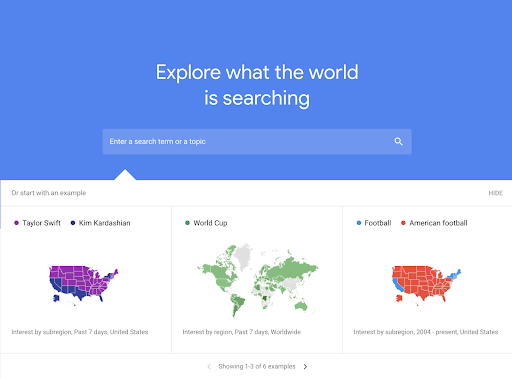The image size is (512, 379).
Task: Open the Taylor Swift term label
Action: pos(42,223)
